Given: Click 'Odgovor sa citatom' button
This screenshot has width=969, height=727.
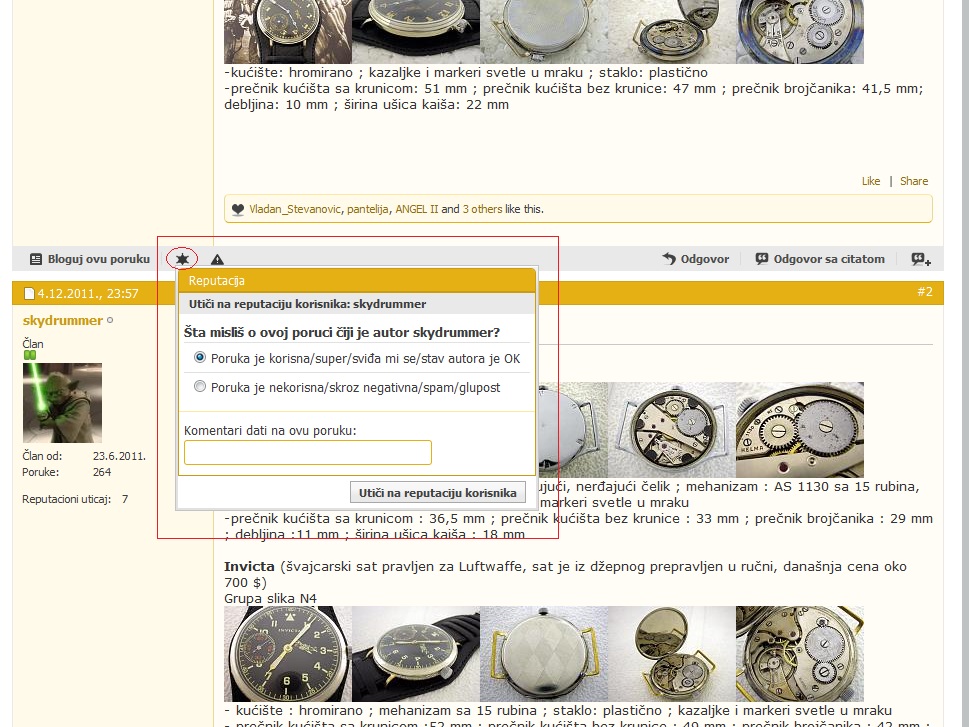Looking at the screenshot, I should (x=820, y=259).
